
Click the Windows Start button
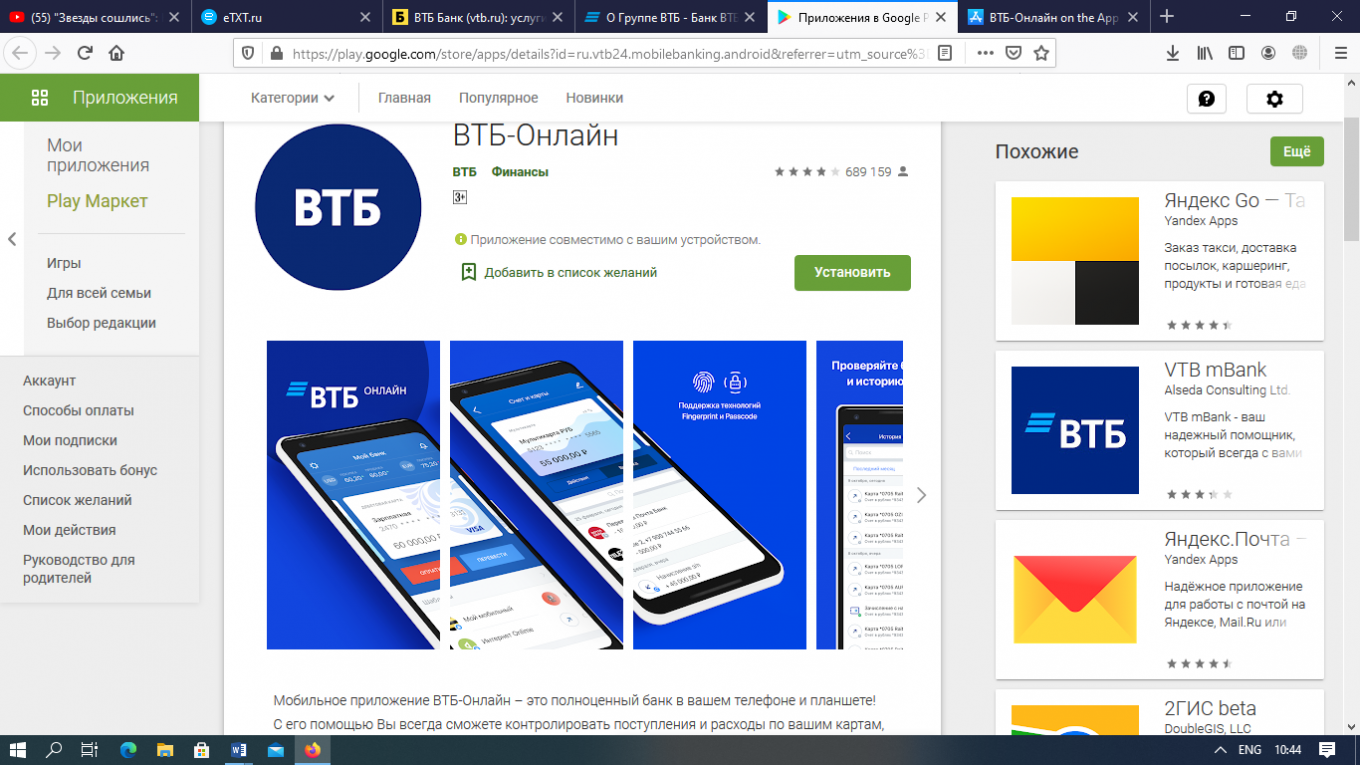coord(19,749)
